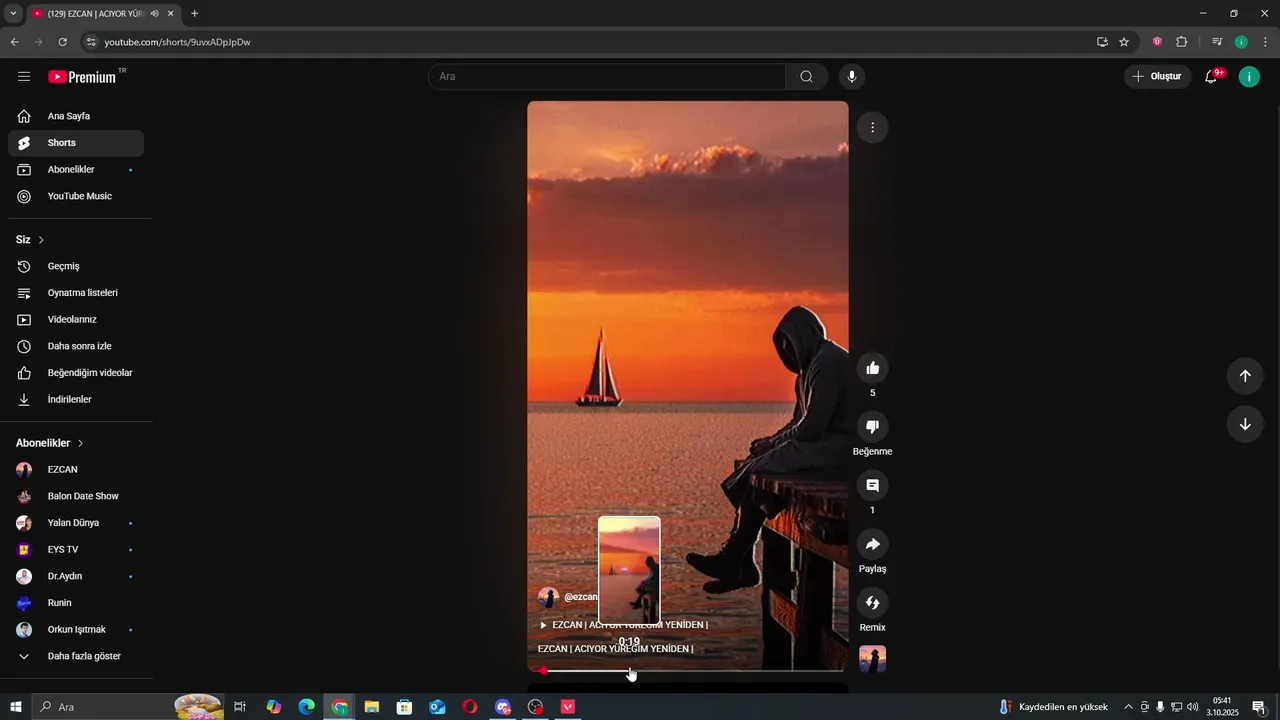Open the Chrome profile avatar
Image resolution: width=1280 pixels, height=720 pixels.
coord(1241,42)
